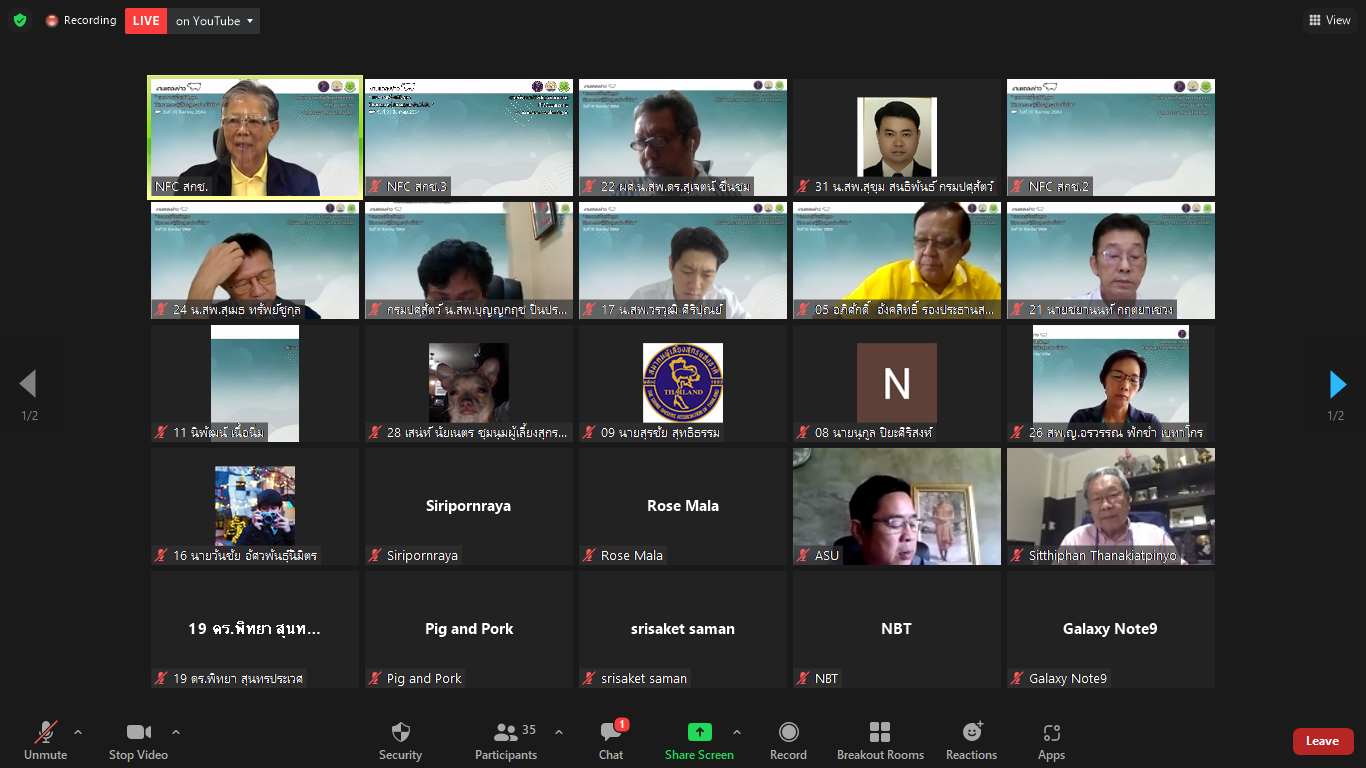Start recording with the Record icon
1366x768 pixels.
coord(788,741)
